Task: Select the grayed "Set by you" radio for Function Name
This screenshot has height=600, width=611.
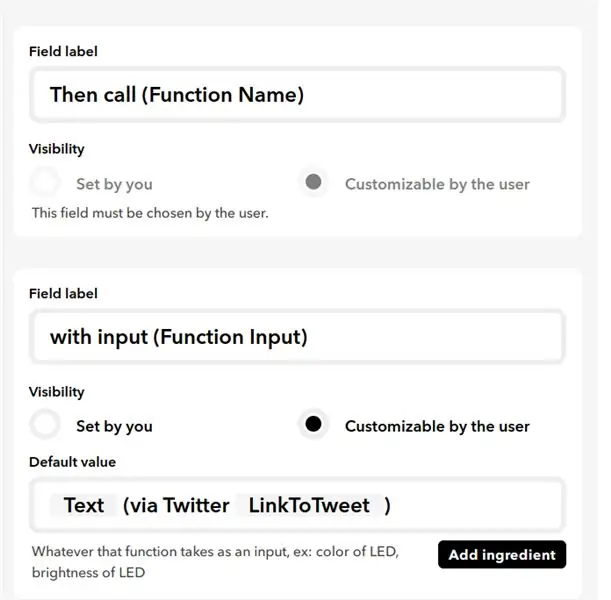Action: coord(45,182)
